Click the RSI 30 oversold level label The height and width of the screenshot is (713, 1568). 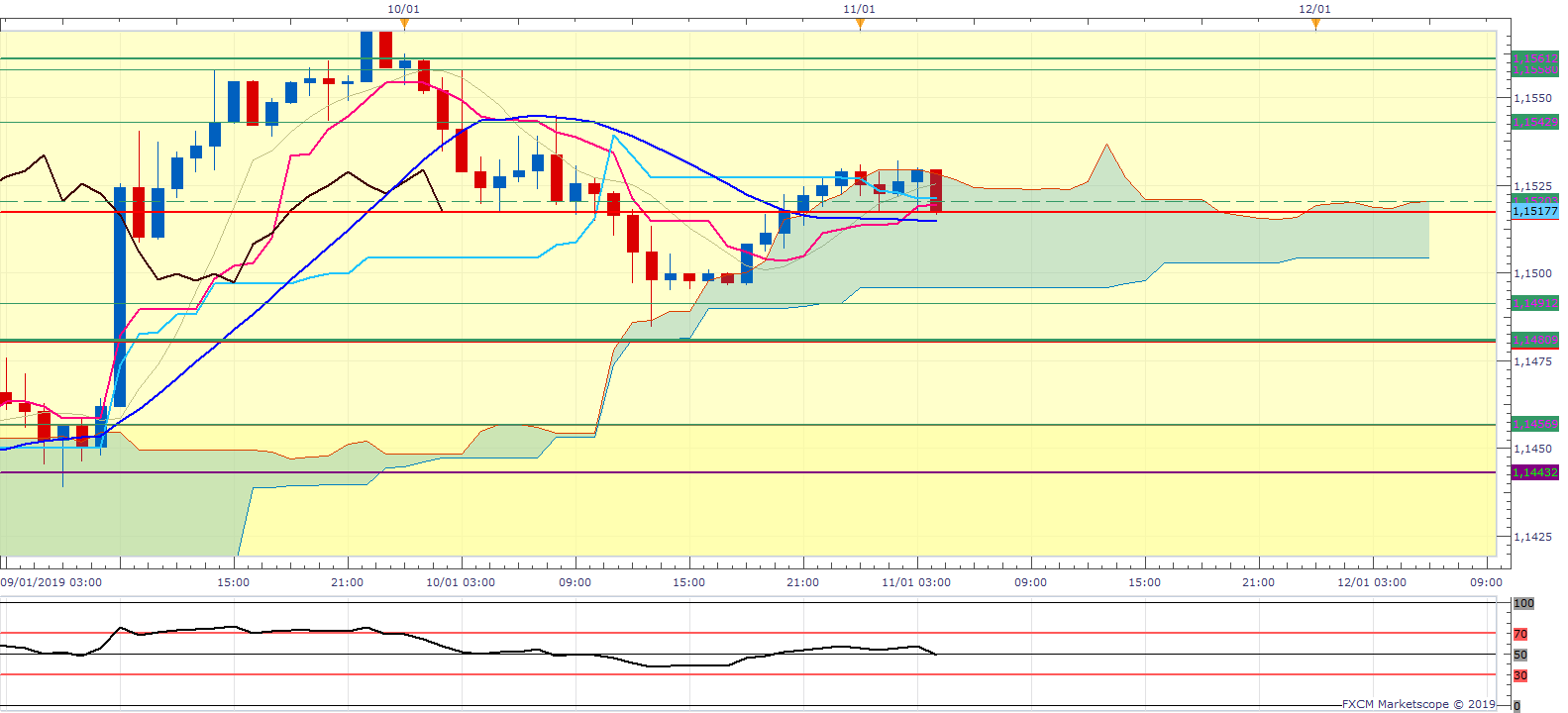pyautogui.click(x=1520, y=675)
